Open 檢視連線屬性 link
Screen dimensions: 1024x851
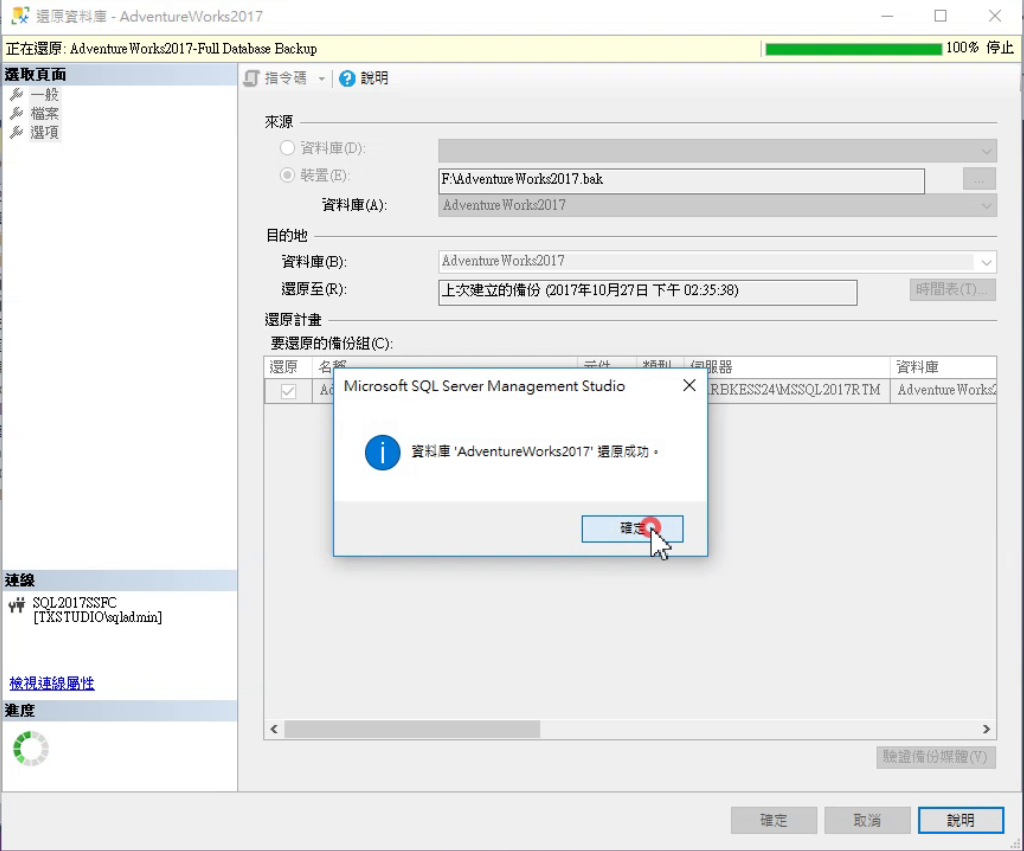click(x=52, y=683)
